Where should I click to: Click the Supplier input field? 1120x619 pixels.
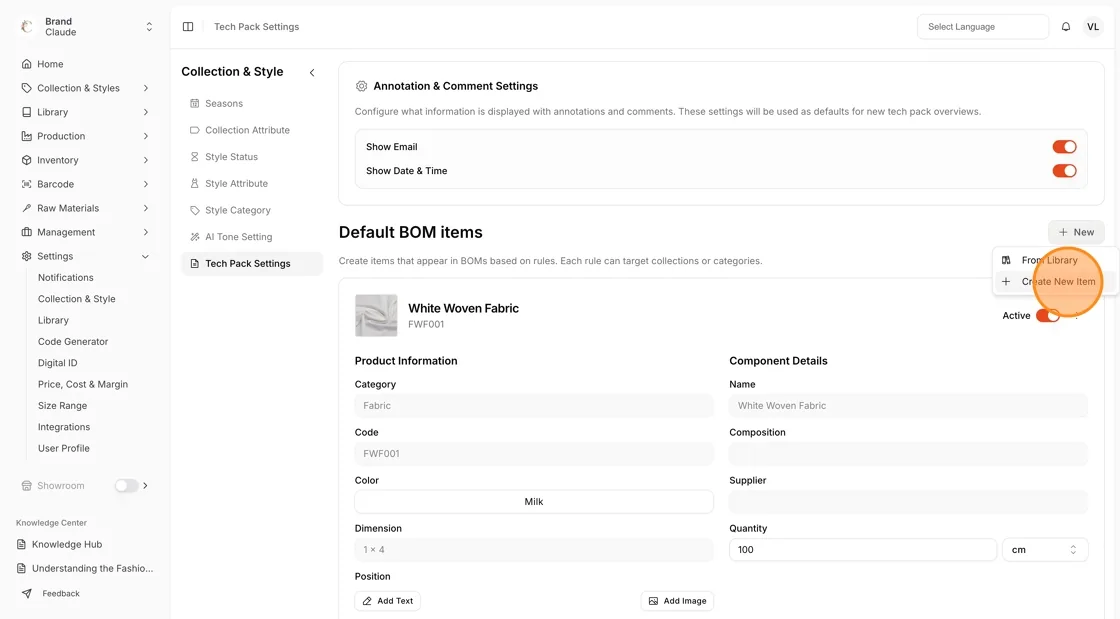[909, 502]
